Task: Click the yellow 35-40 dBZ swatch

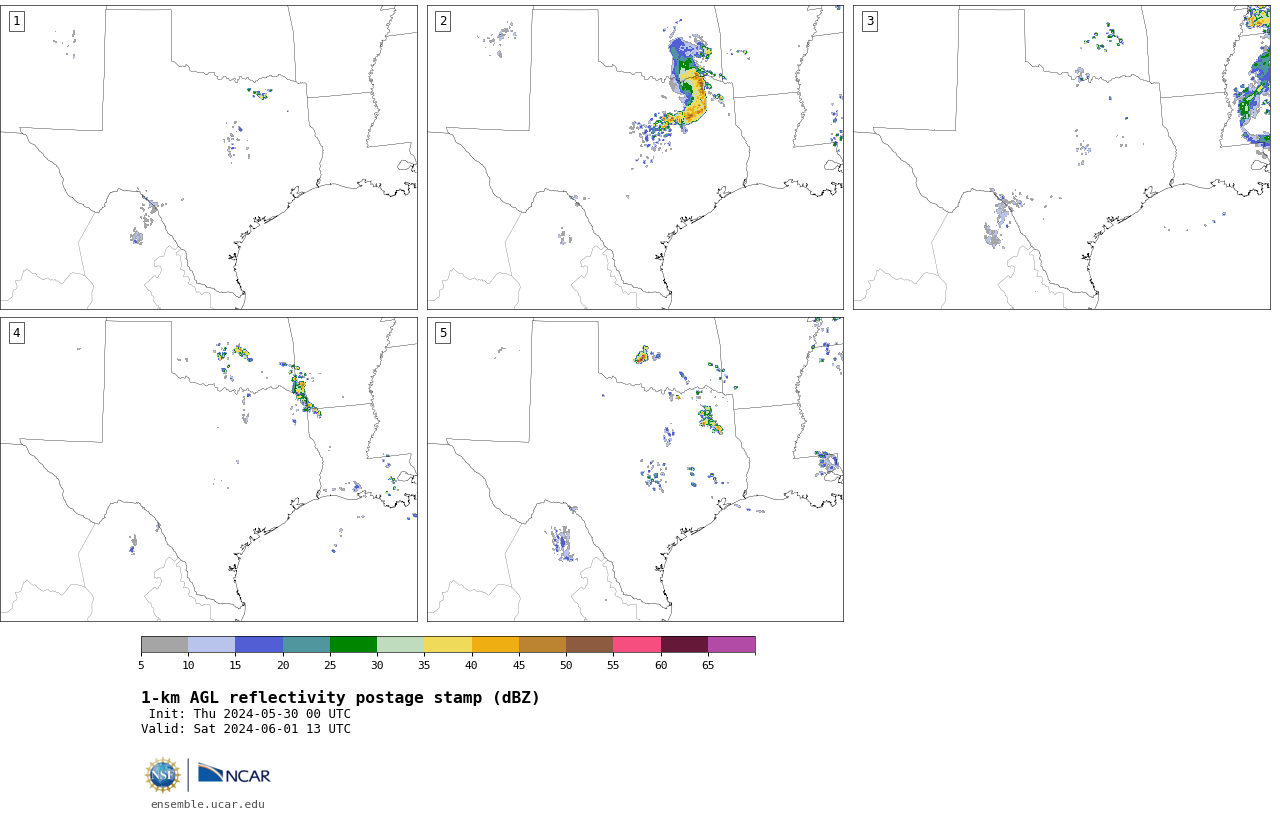Action: 448,644
